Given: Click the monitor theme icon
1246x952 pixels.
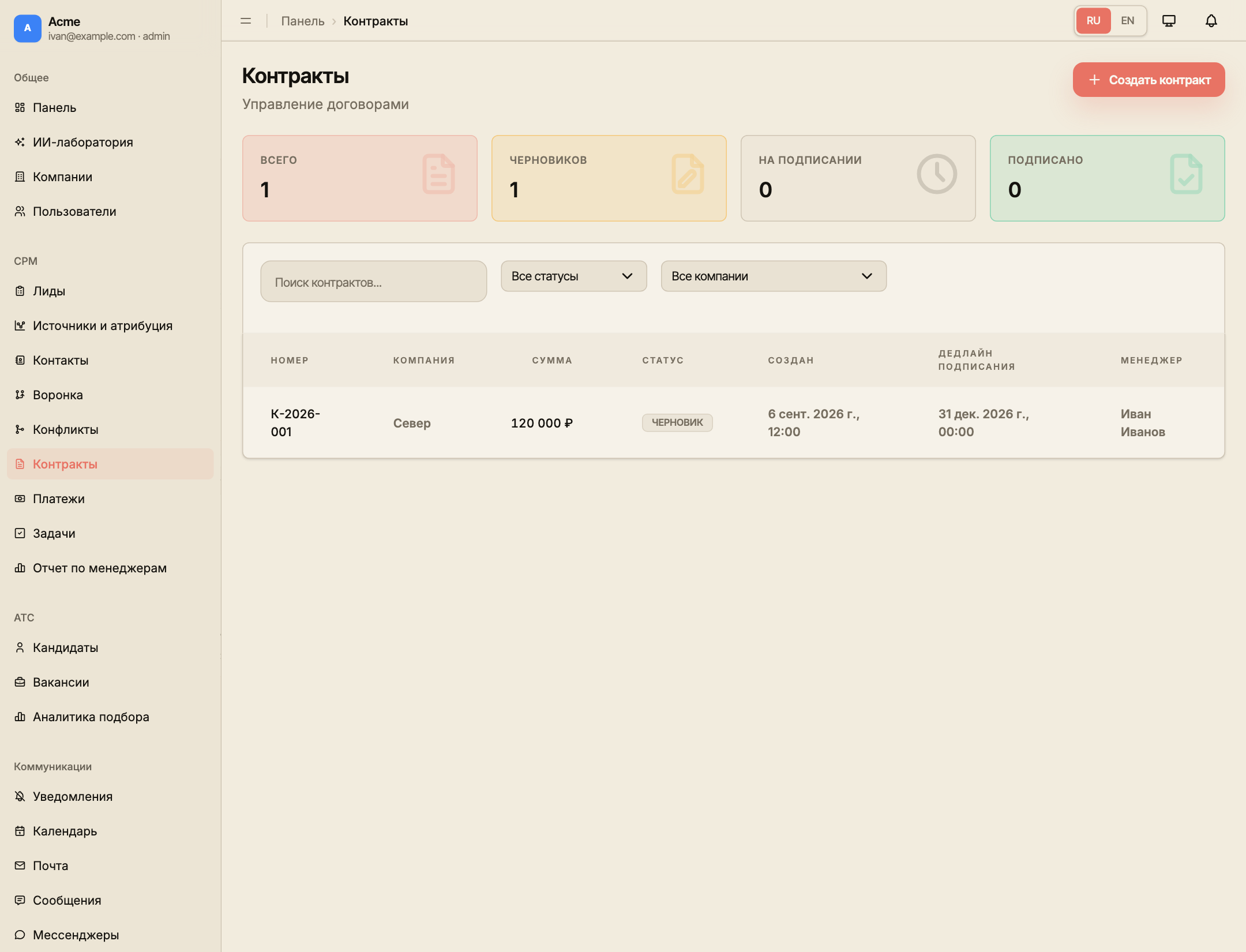Looking at the screenshot, I should pos(1169,21).
